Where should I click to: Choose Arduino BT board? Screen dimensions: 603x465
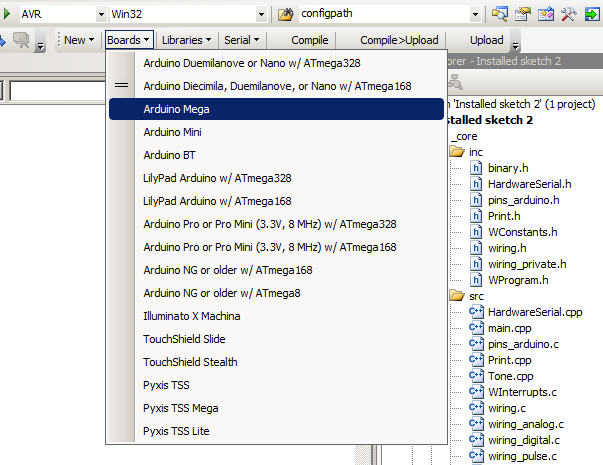tap(277, 155)
